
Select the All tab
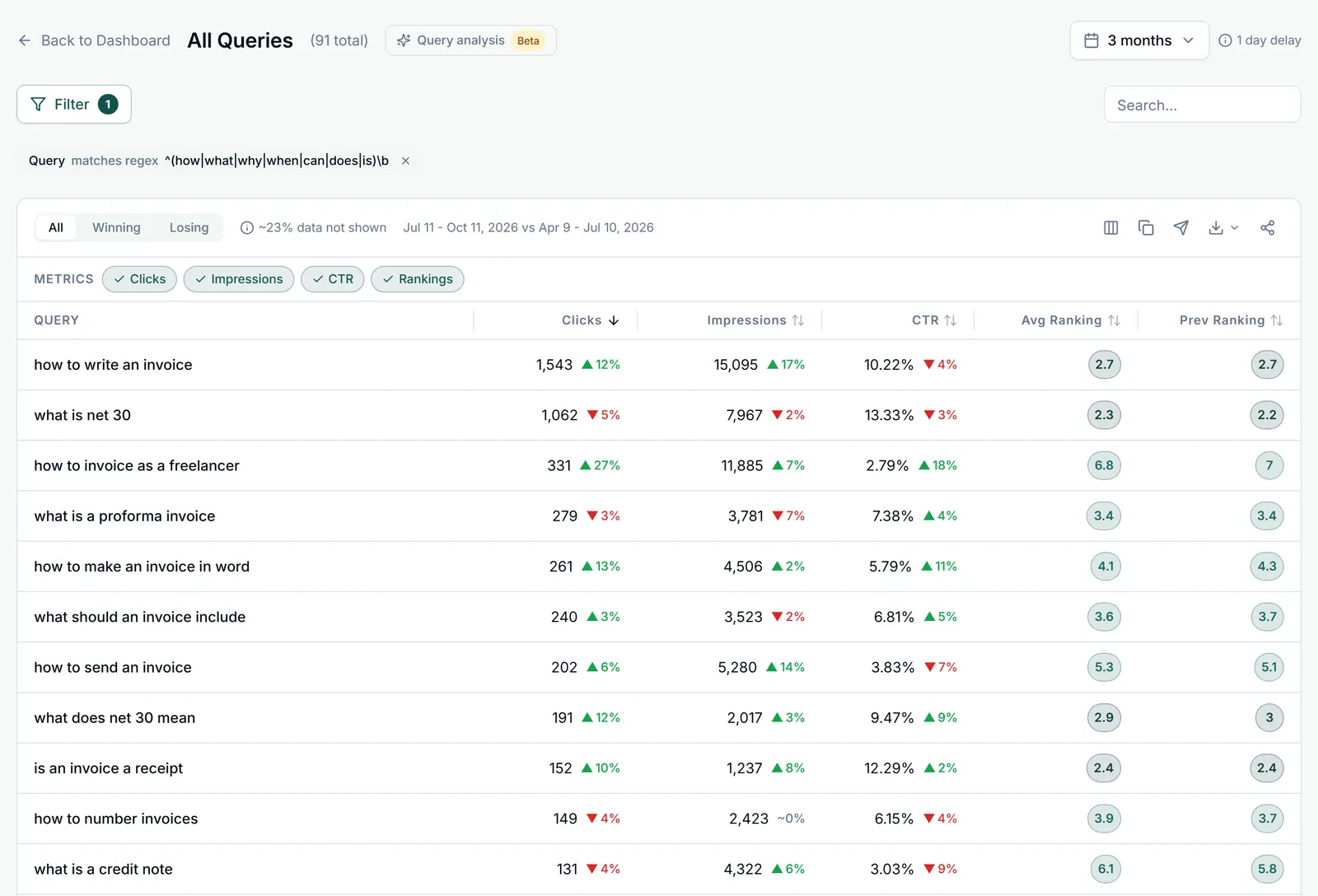point(56,227)
